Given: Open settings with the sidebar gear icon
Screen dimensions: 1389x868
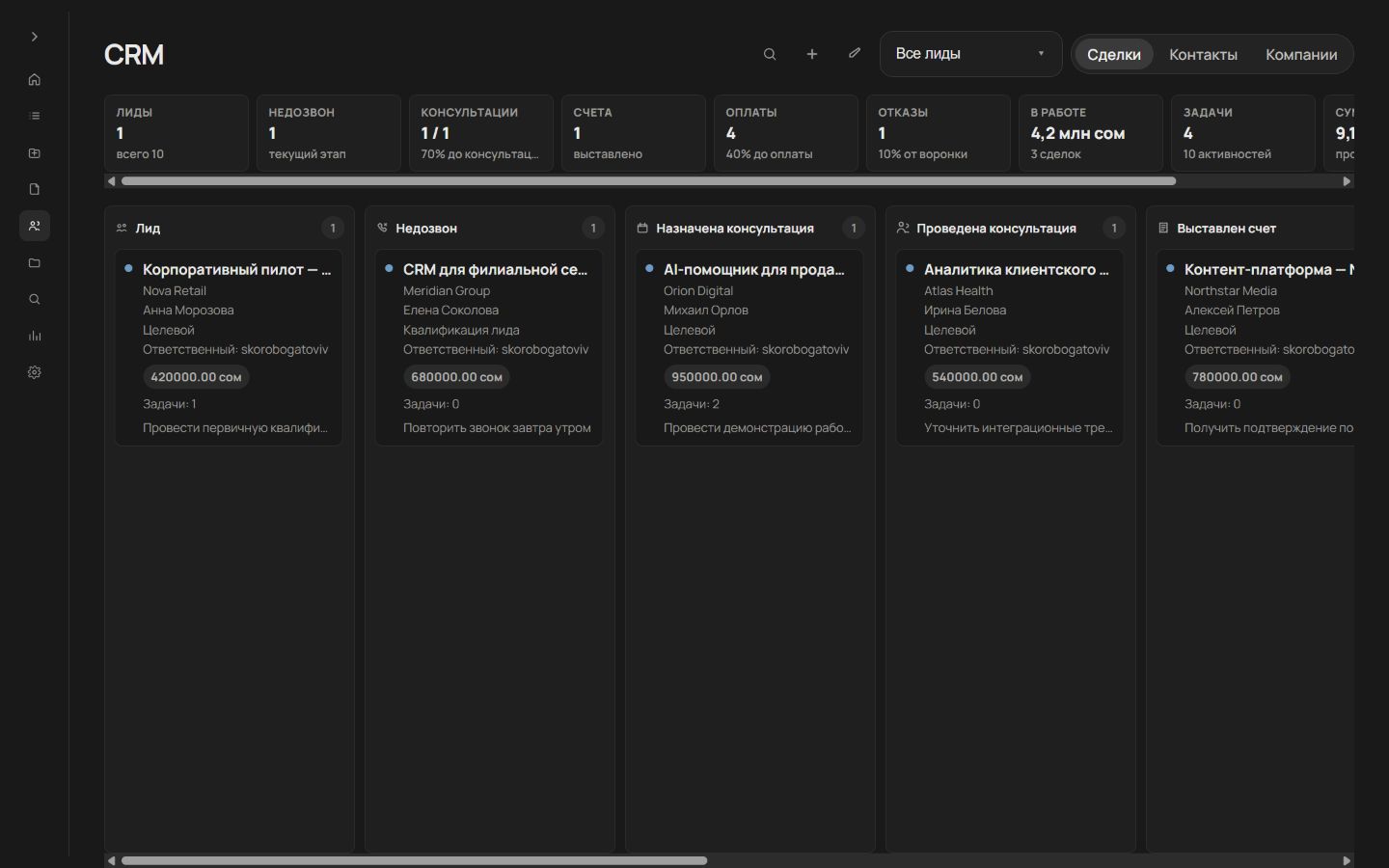Looking at the screenshot, I should coord(35,372).
